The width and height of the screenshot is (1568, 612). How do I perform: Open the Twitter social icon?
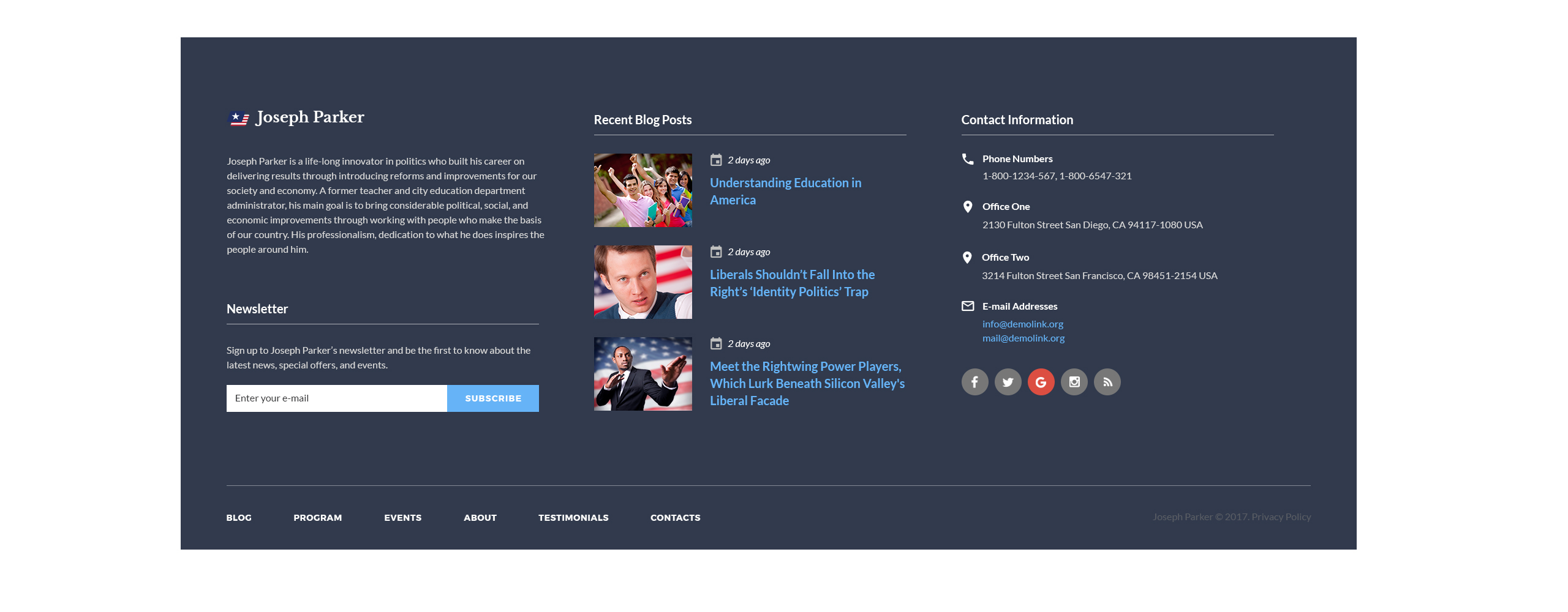pos(1008,382)
